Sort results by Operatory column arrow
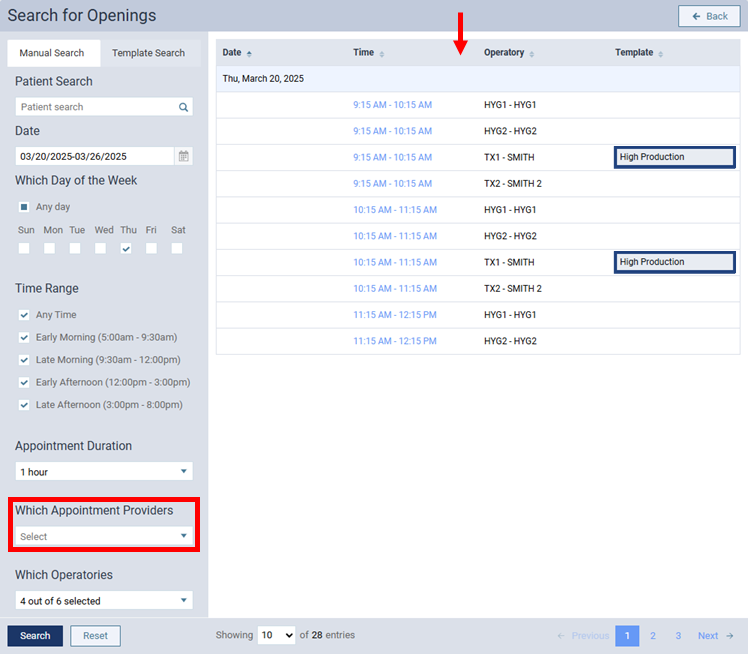 point(532,53)
